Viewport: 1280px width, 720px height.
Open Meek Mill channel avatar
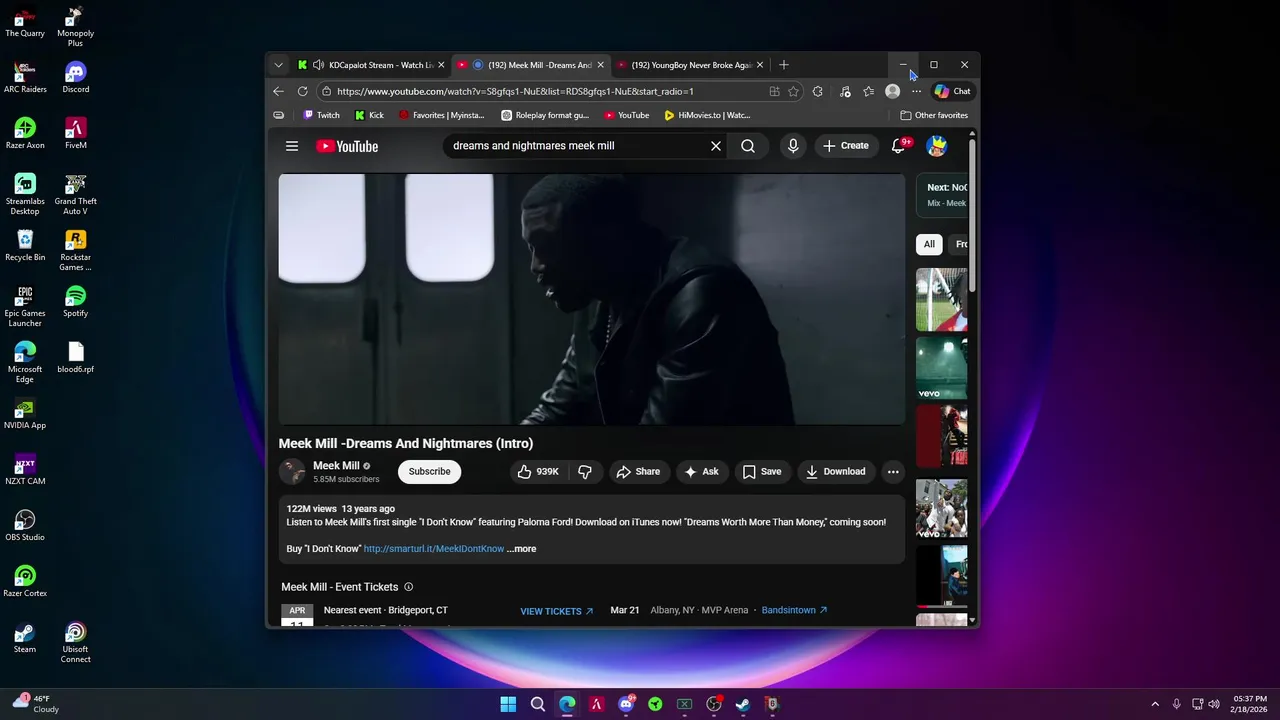(x=292, y=471)
